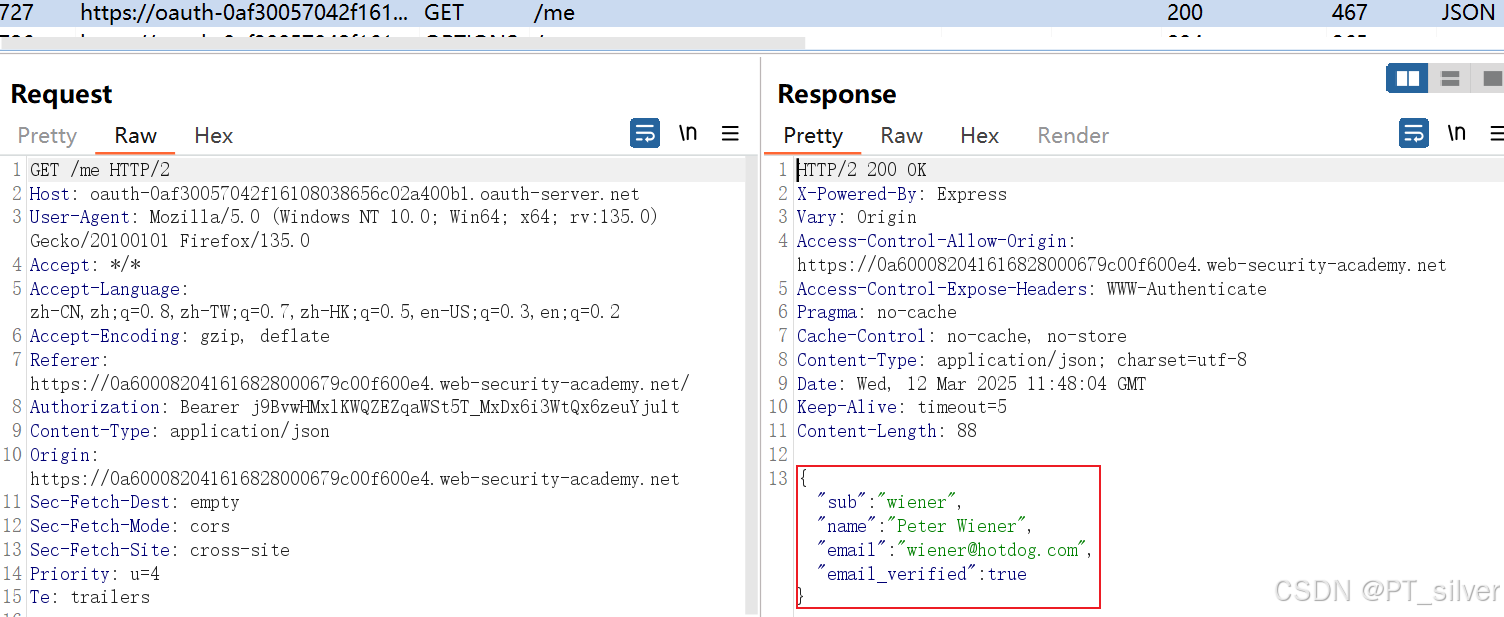This screenshot has height=617, width=1504.
Task: Click the oauth host URL in row 727
Action: tap(244, 13)
